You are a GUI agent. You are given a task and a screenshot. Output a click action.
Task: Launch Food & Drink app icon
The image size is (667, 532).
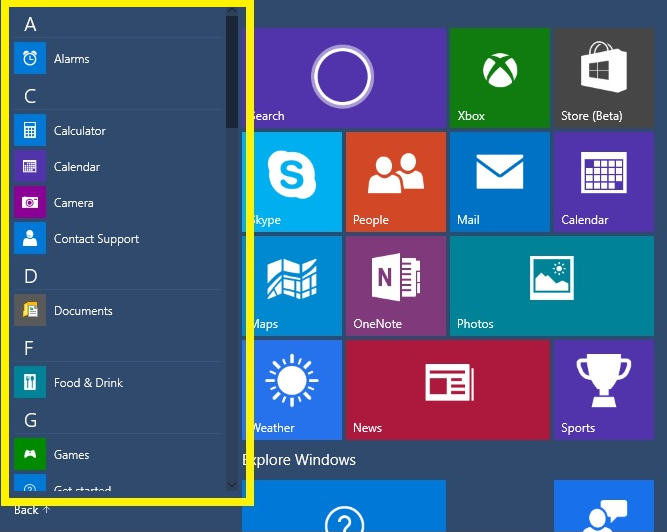(x=30, y=382)
